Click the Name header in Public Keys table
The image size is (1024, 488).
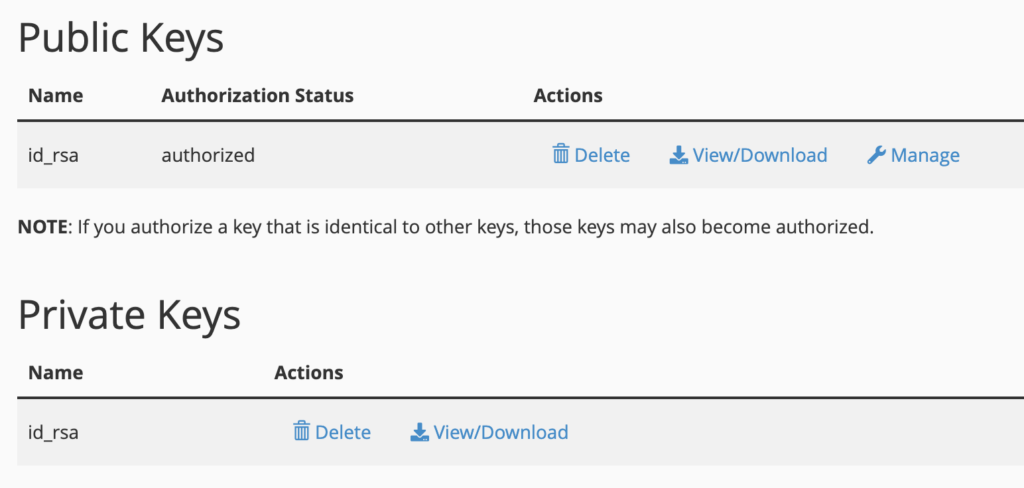pos(56,95)
